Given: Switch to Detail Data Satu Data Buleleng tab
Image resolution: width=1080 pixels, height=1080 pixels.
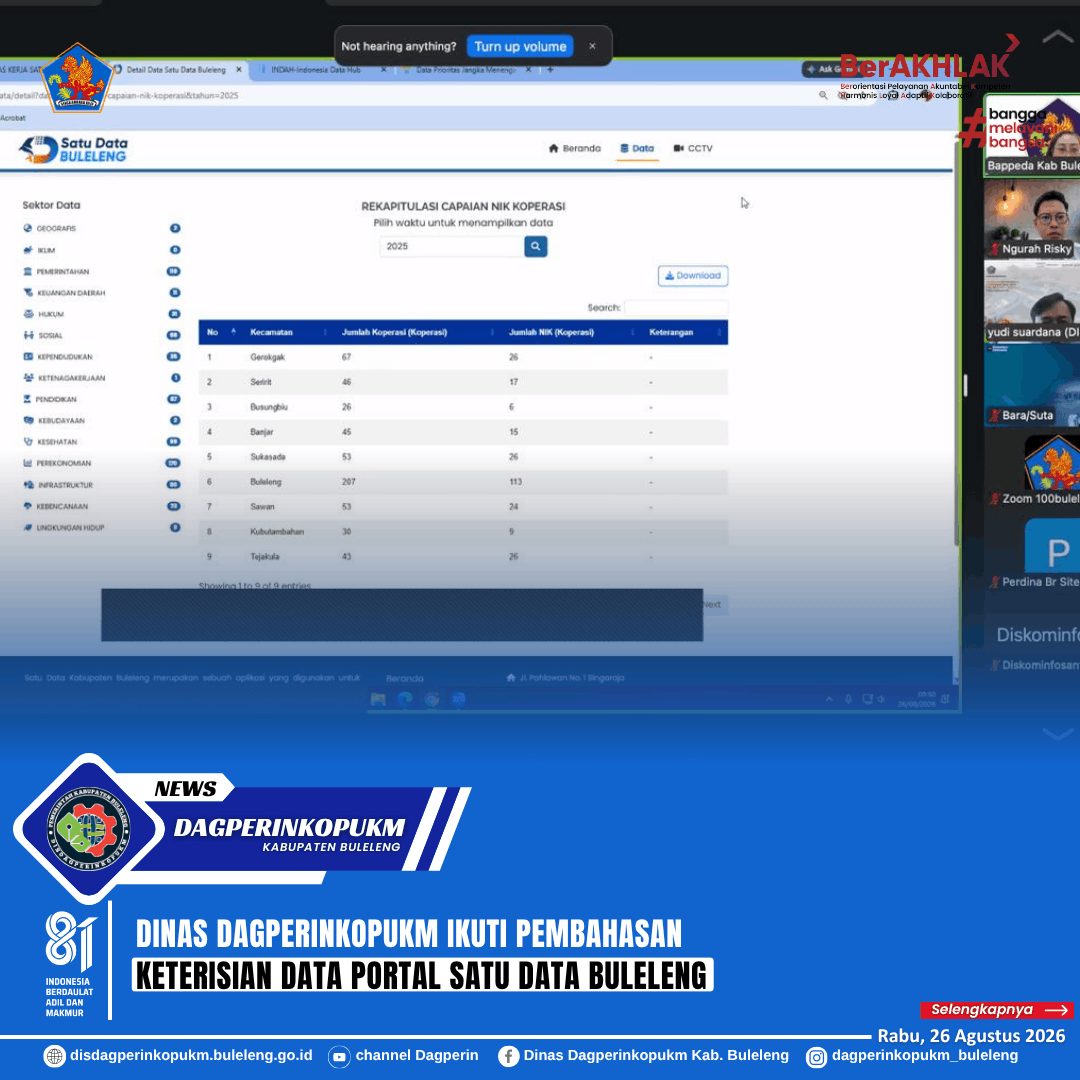Looking at the screenshot, I should (175, 70).
